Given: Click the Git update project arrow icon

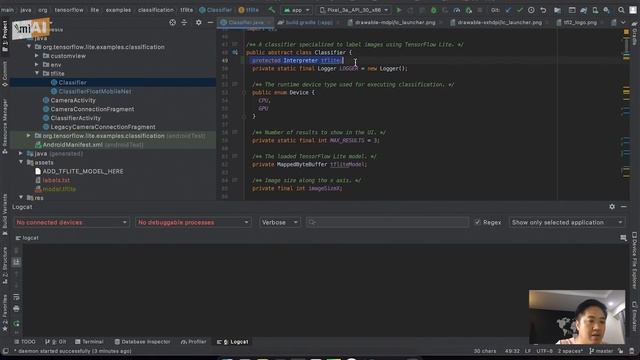Looking at the screenshot, I should (x=508, y=10).
